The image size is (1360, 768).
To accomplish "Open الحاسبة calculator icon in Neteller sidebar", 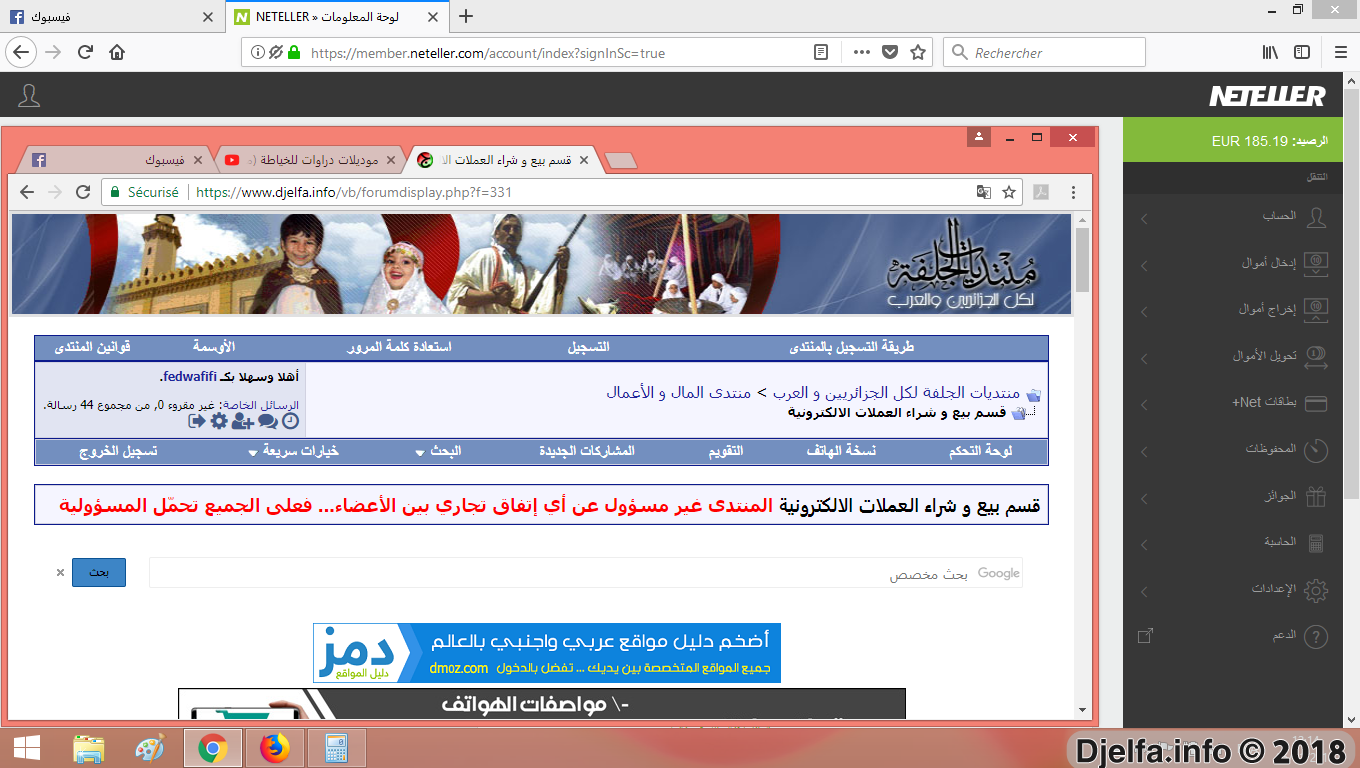I will tap(1316, 543).
